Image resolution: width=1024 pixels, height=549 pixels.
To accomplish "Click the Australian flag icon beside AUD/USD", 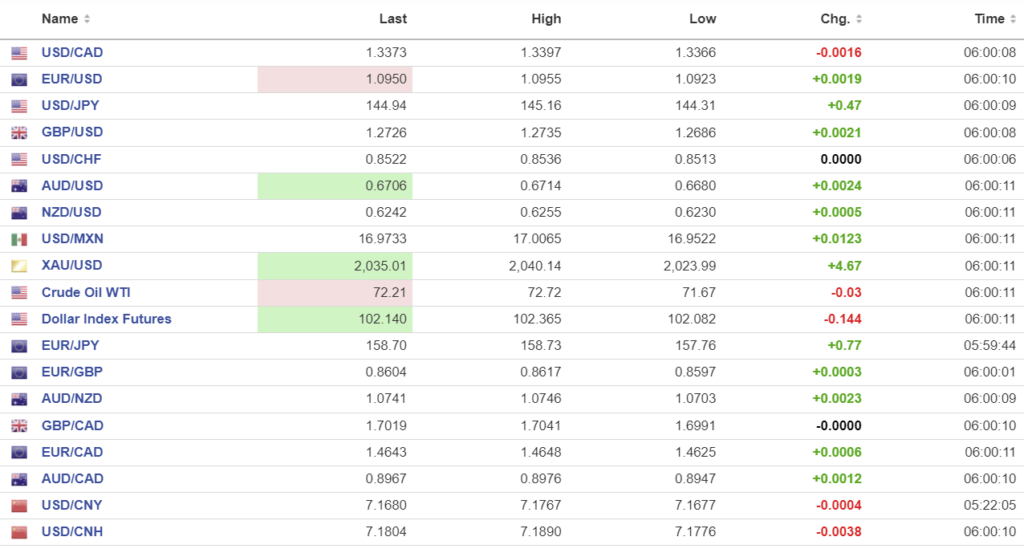I will pyautogui.click(x=19, y=186).
